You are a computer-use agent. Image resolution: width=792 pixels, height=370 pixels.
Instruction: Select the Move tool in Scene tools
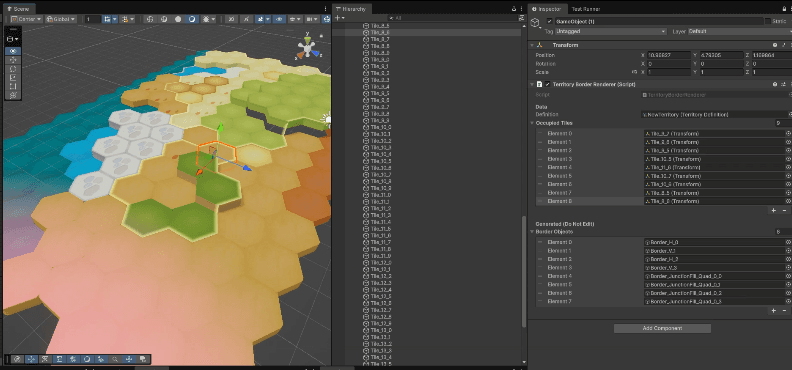[13, 60]
